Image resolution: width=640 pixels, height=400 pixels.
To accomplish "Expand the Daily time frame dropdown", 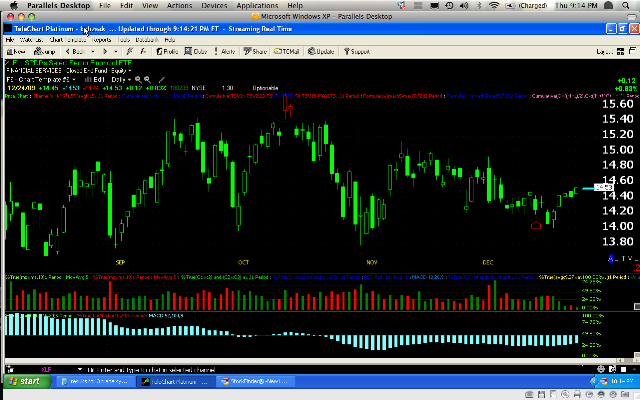I will 129,80.
